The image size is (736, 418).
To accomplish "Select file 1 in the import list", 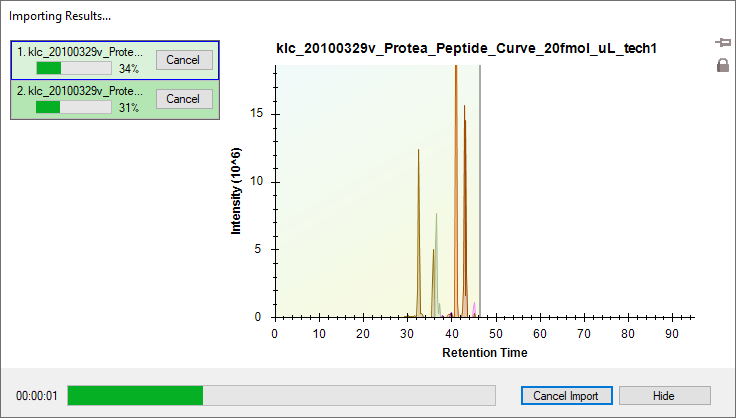I will click(x=115, y=60).
